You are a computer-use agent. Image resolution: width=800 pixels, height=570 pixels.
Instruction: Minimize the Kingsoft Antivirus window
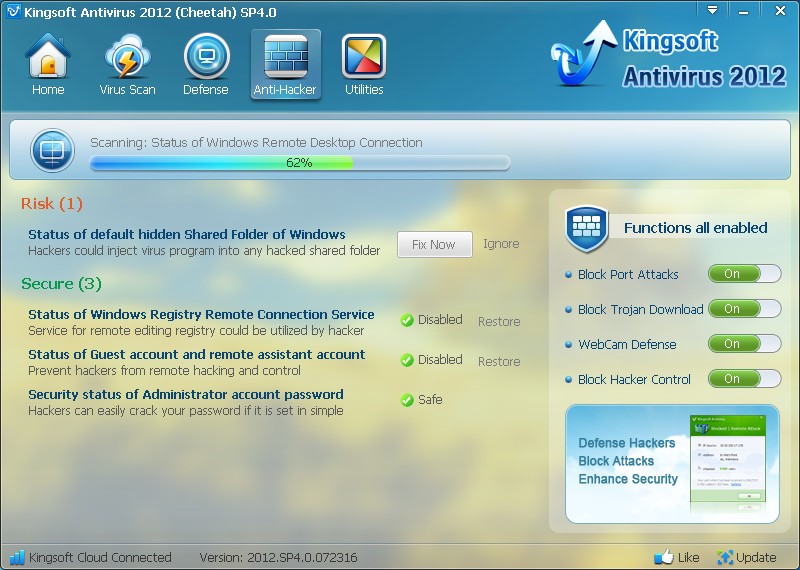(x=744, y=11)
